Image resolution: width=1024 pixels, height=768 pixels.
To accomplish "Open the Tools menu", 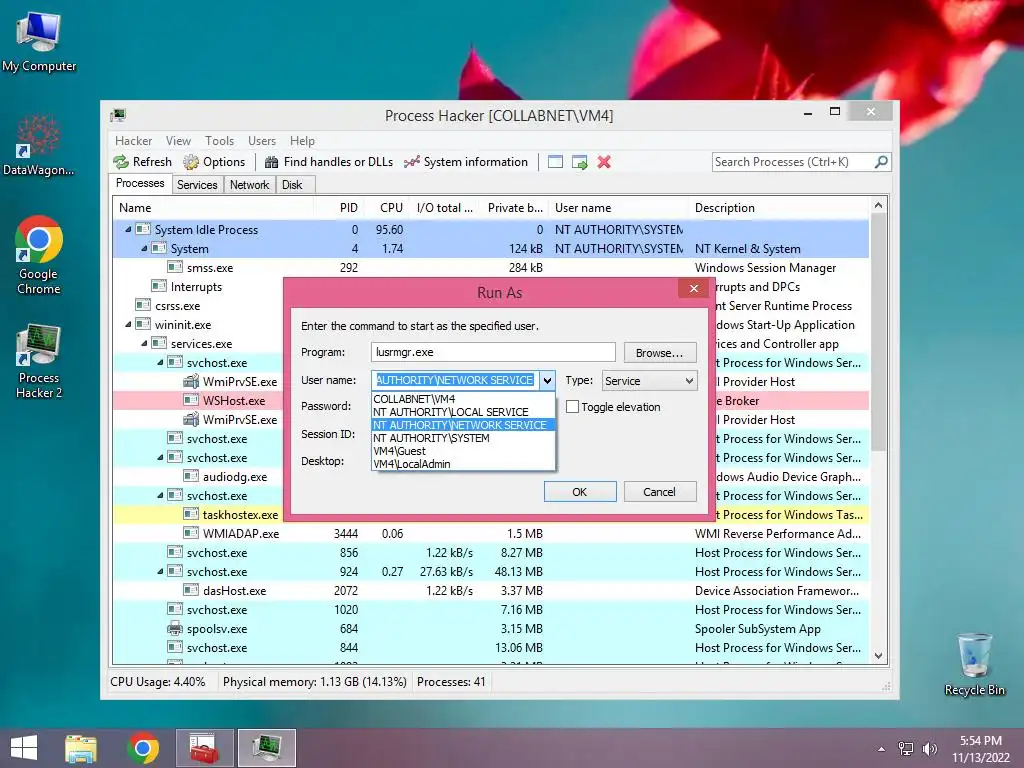I will click(x=219, y=140).
